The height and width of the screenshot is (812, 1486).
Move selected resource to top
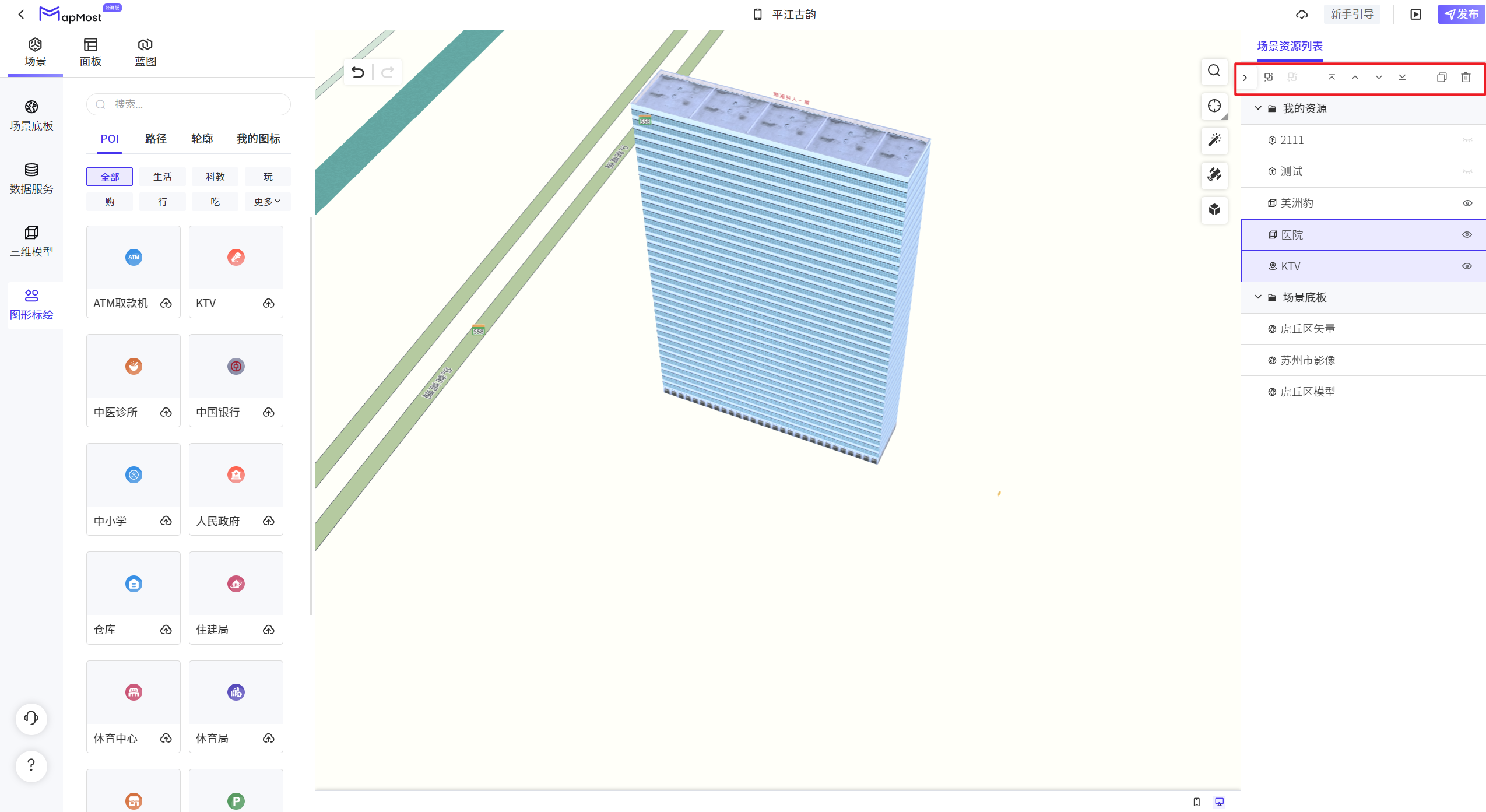(x=1332, y=77)
